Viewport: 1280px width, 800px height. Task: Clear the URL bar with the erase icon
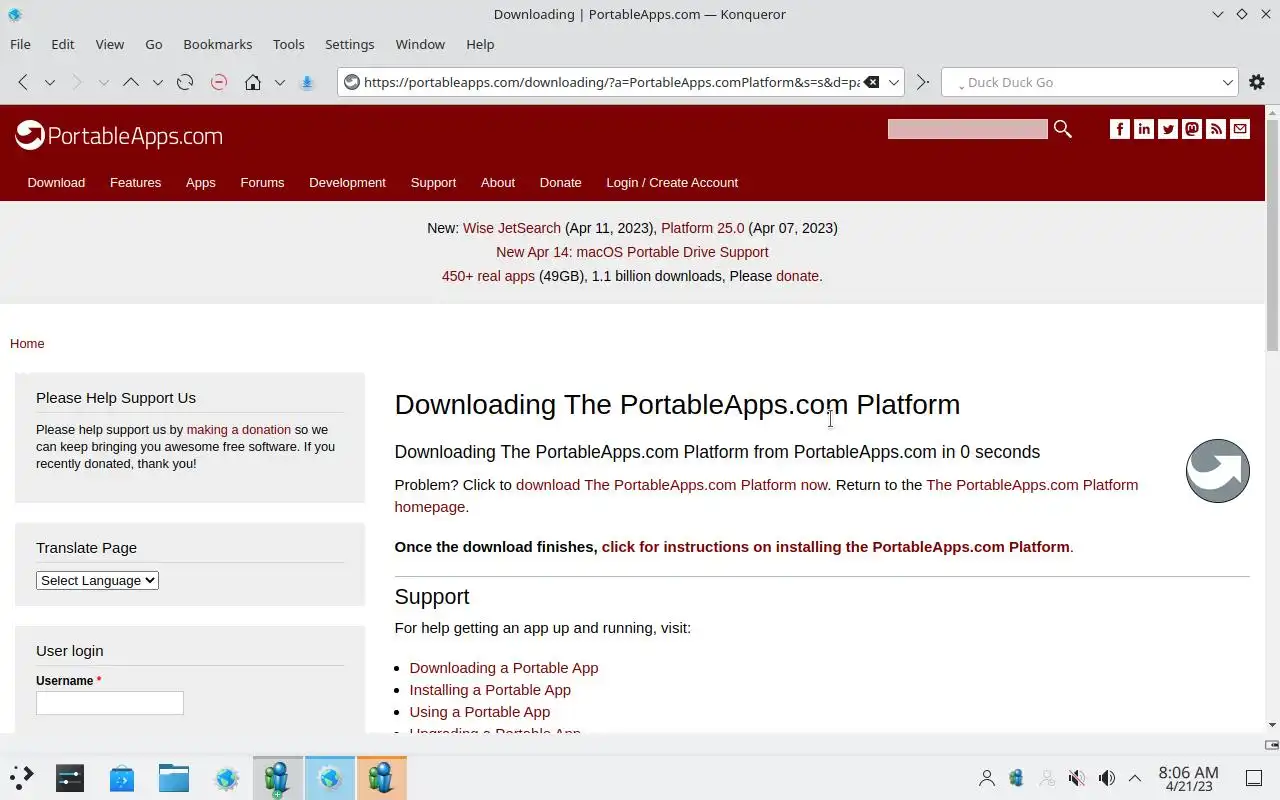point(872,82)
